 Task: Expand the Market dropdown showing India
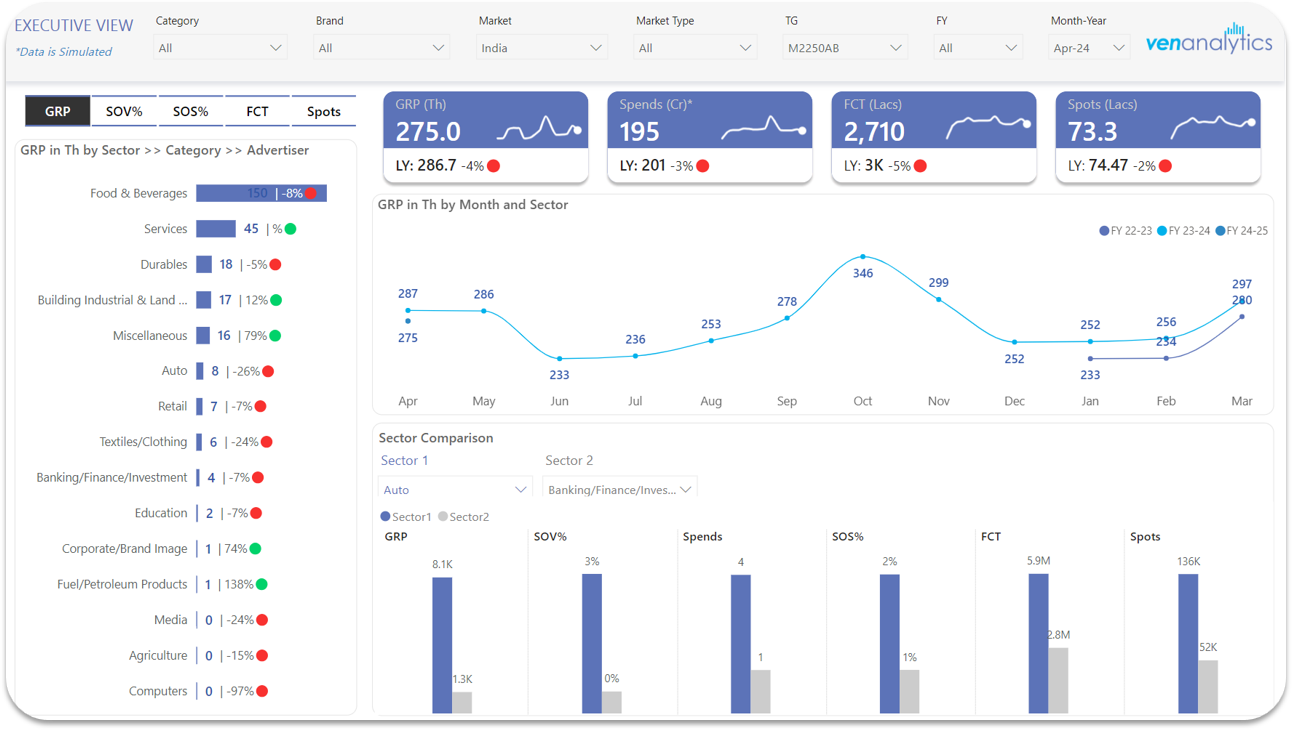click(541, 48)
